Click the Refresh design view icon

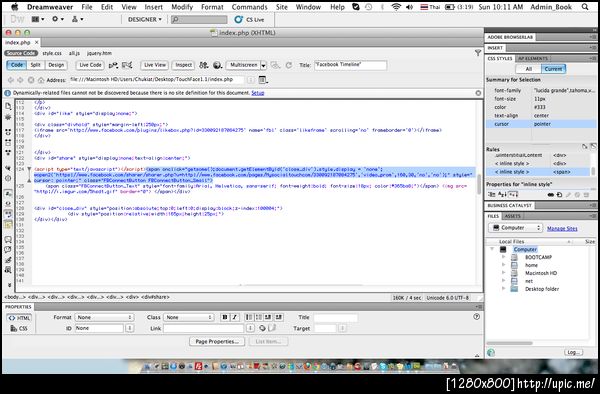(x=289, y=65)
